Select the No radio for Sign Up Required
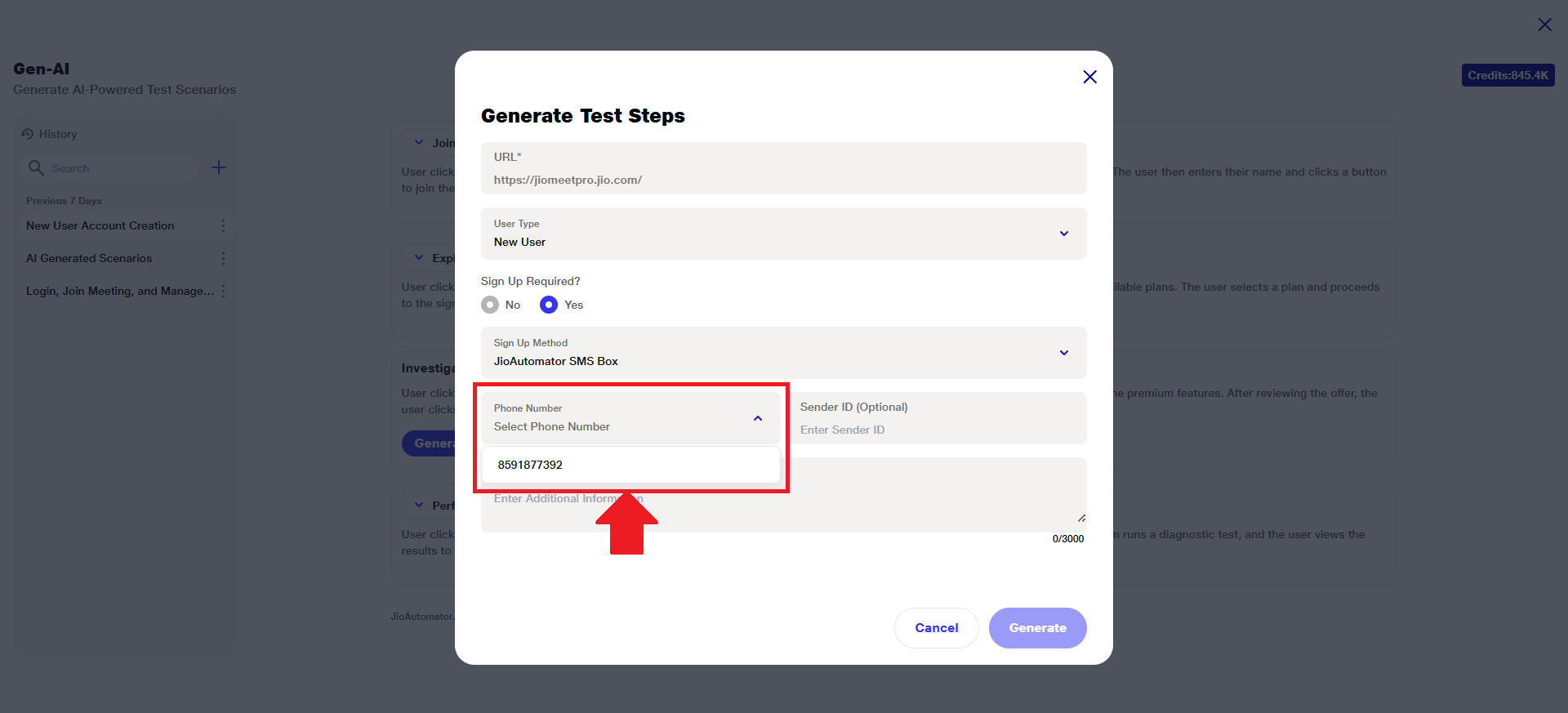Screen dimensions: 1568x713 coord(490,305)
